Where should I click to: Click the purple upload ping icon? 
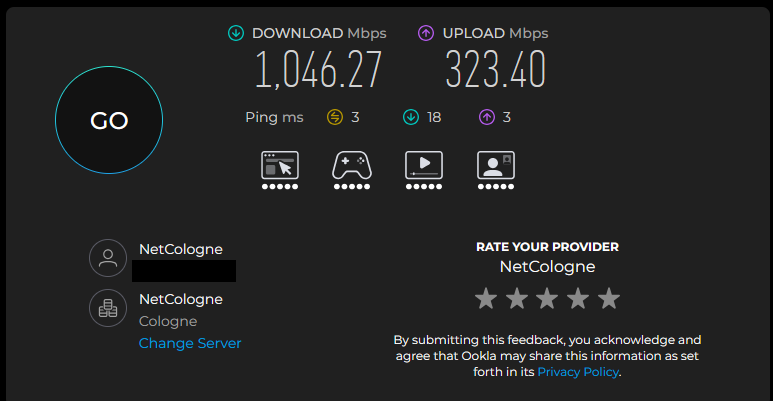point(487,117)
